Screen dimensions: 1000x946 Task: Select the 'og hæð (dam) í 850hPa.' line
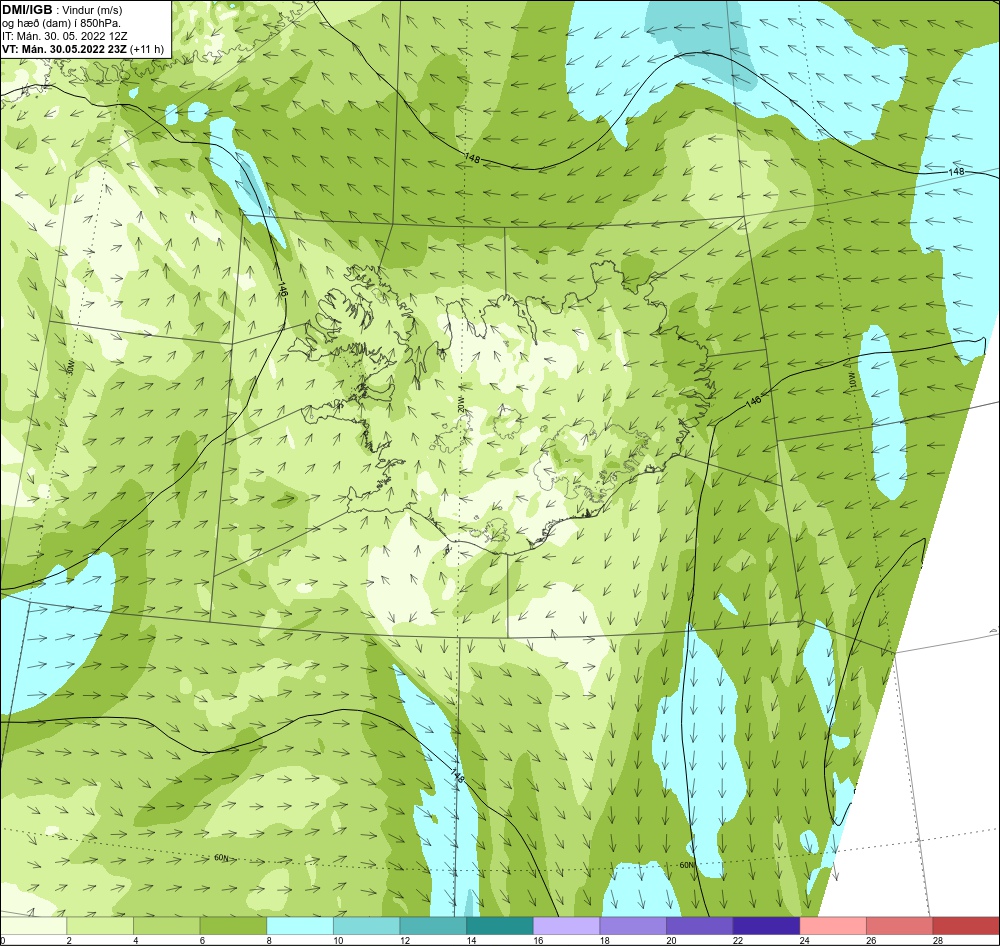[61, 23]
